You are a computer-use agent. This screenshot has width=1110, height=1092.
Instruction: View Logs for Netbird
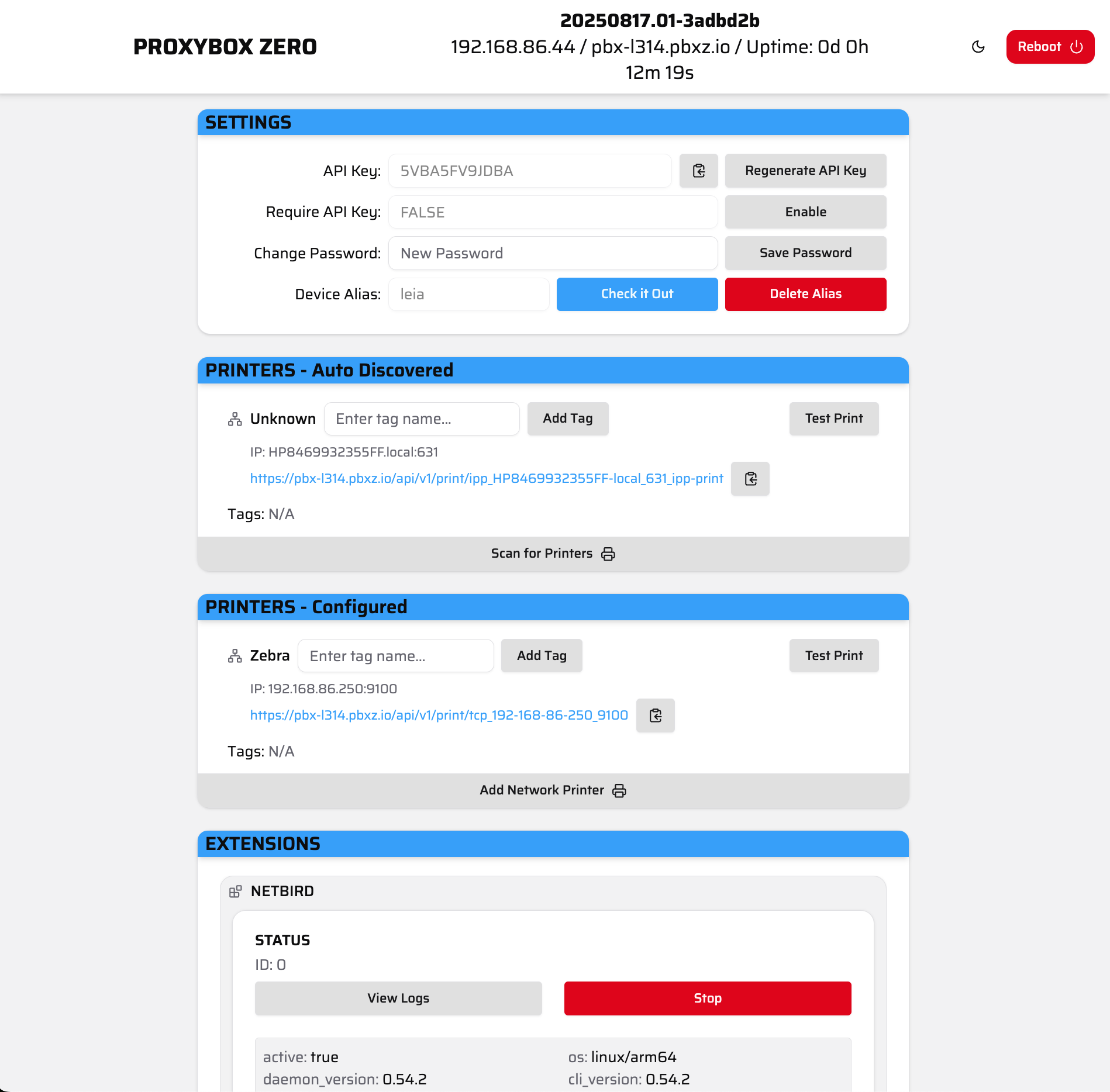click(398, 998)
